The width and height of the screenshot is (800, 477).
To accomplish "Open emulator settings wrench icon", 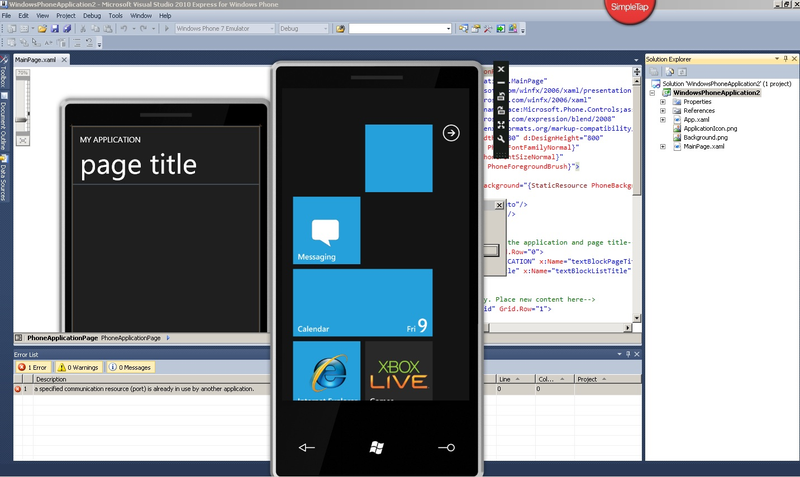I will [501, 138].
